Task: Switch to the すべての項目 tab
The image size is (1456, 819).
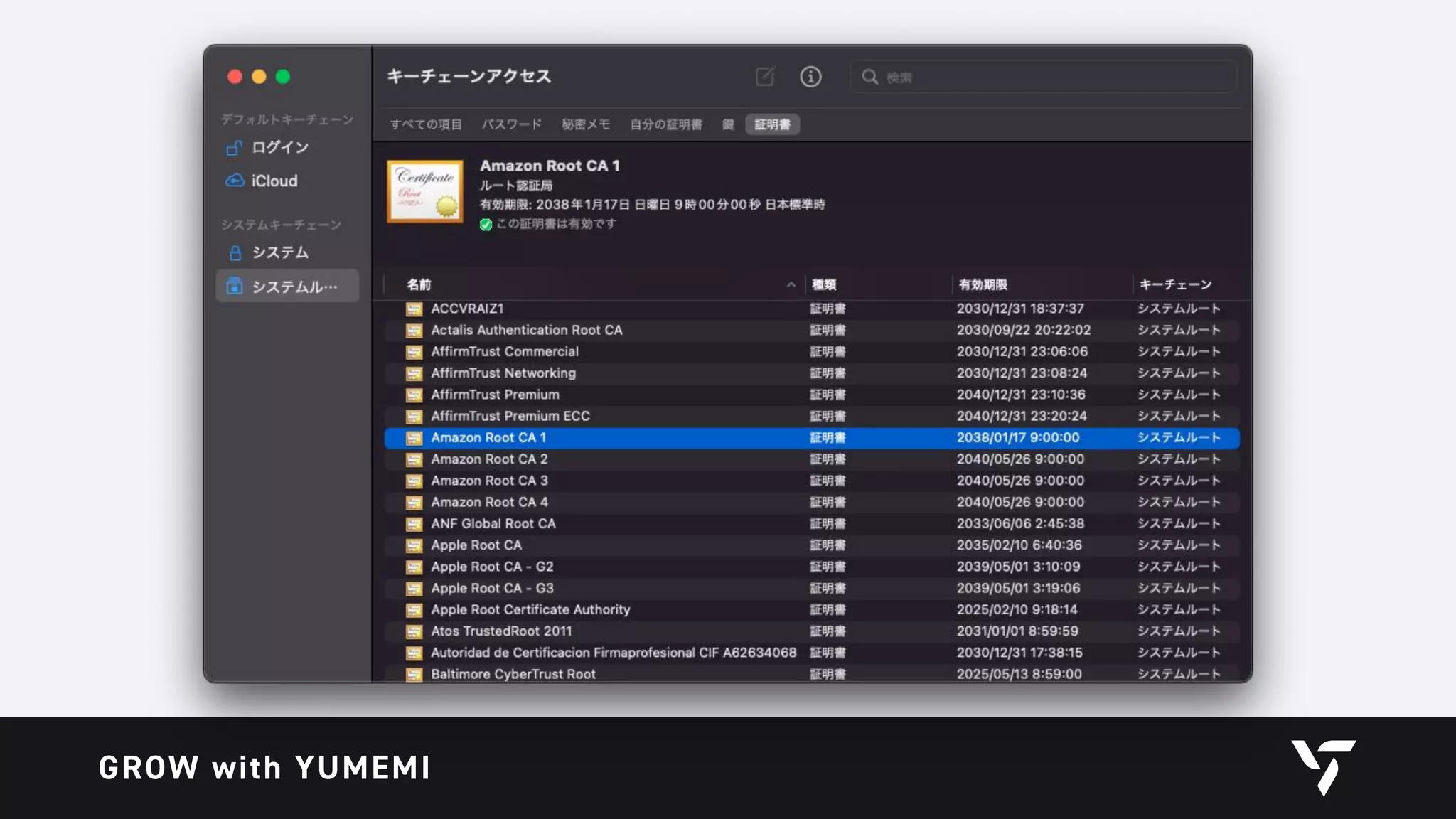Action: [426, 124]
